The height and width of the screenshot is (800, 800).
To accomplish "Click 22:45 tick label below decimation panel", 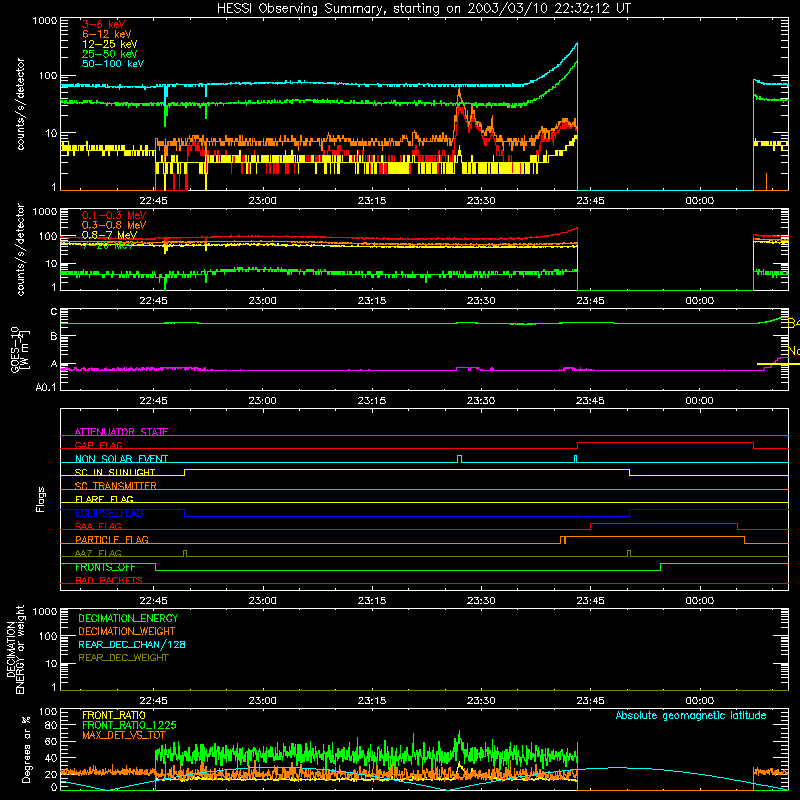I will pyautogui.click(x=153, y=701).
